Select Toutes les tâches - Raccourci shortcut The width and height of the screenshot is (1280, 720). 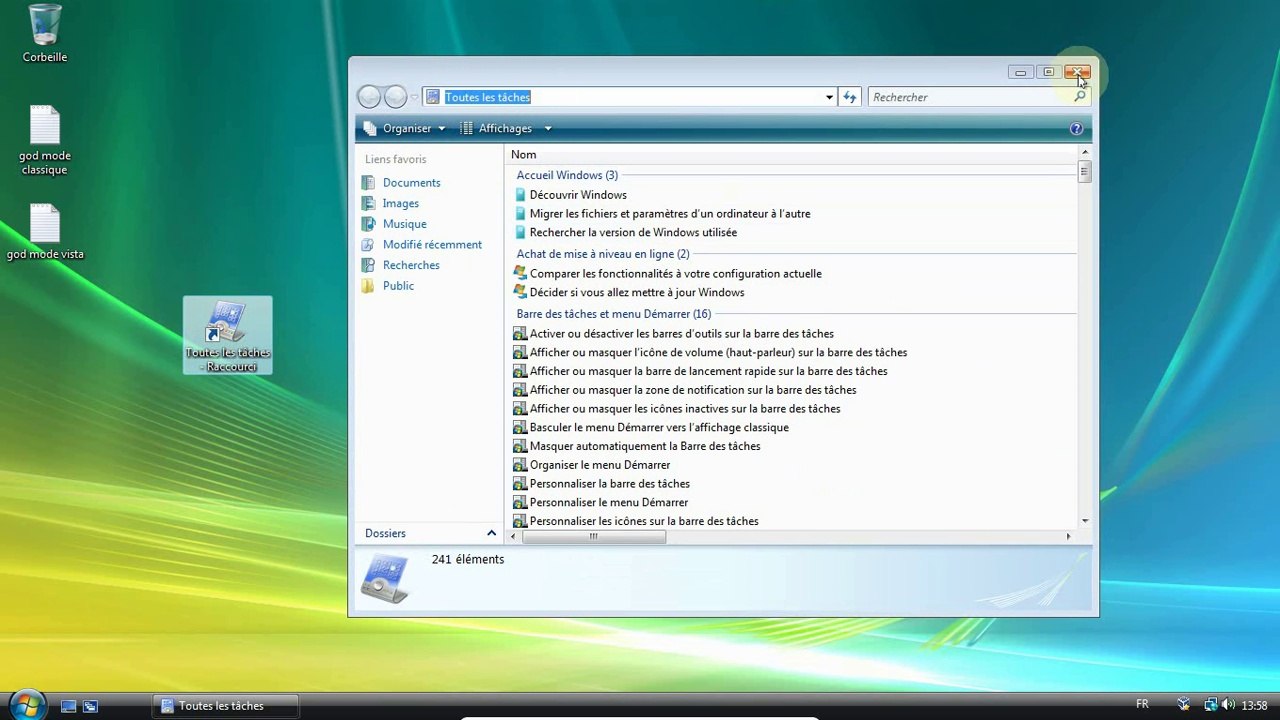228,335
